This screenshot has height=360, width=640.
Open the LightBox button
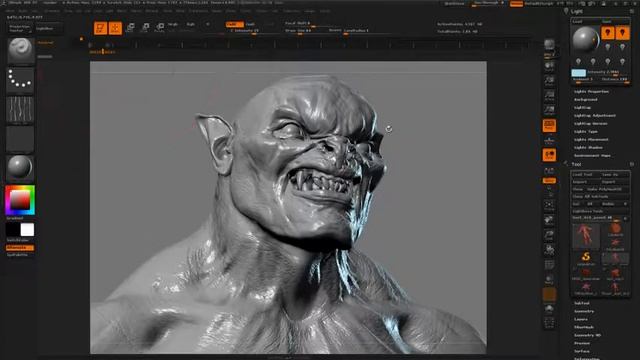[48, 28]
